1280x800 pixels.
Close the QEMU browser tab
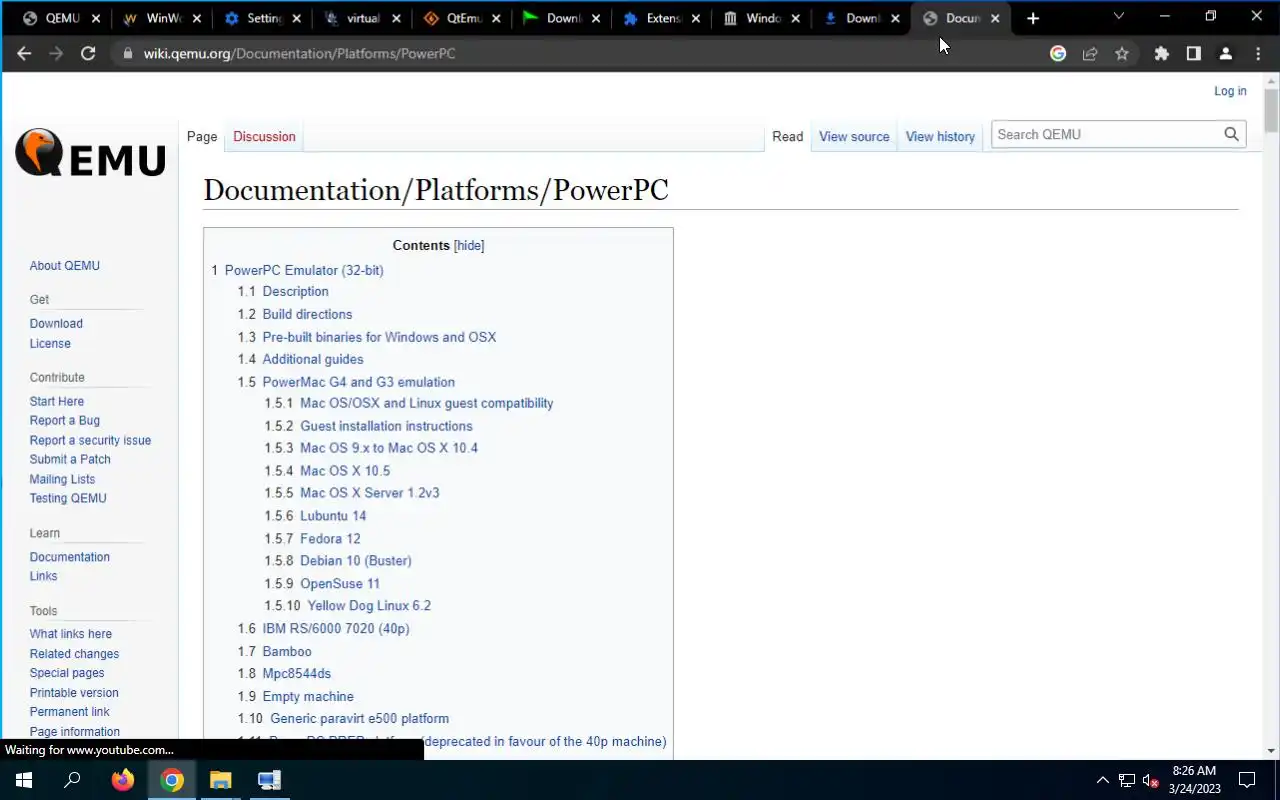pos(95,18)
